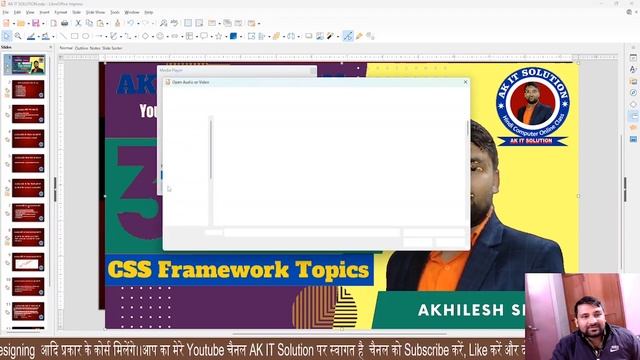Image resolution: width=640 pixels, height=360 pixels.
Task: Click the Stars and Banners icon
Action: click(x=218, y=36)
